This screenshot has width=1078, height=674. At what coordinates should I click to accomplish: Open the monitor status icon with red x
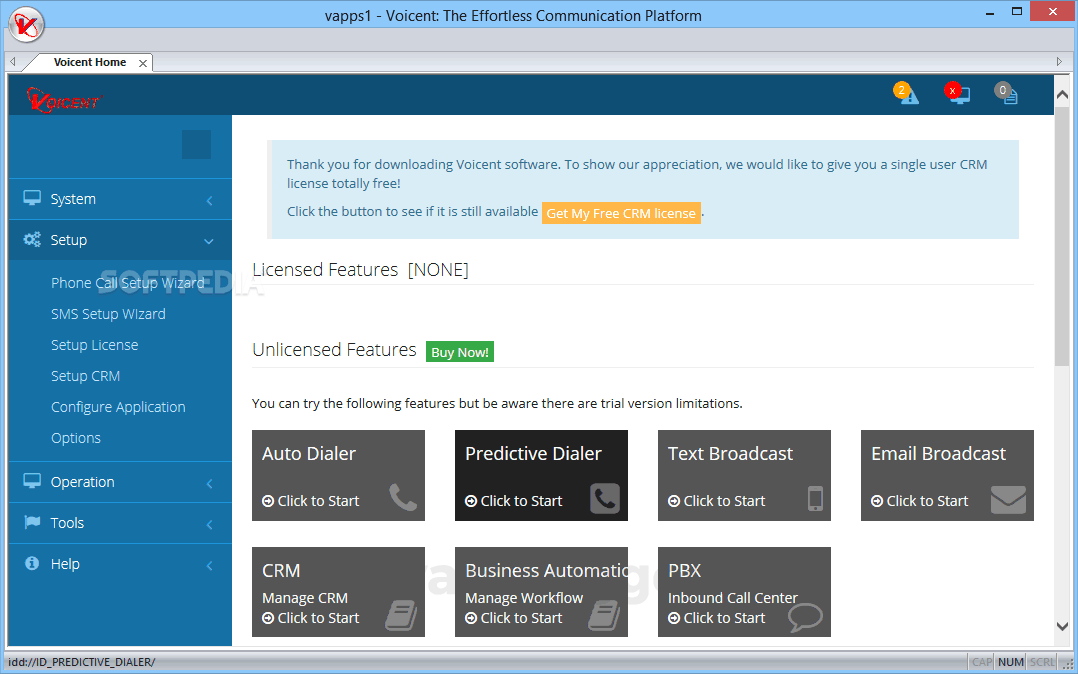tap(957, 94)
